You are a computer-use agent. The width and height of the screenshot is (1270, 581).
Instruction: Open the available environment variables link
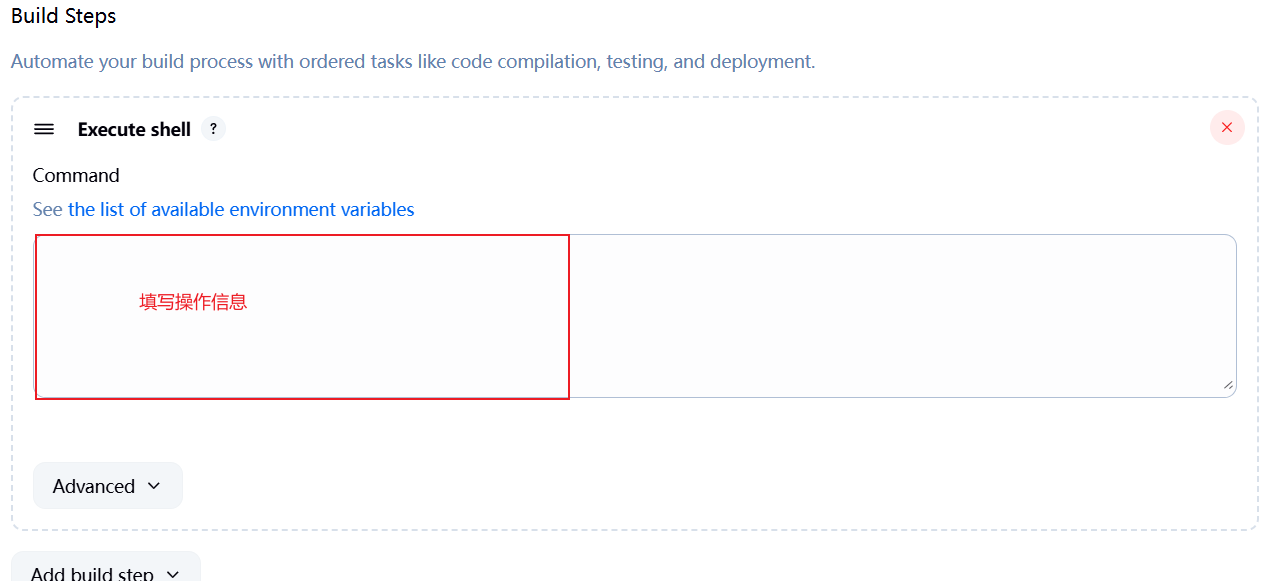pyautogui.click(x=241, y=210)
